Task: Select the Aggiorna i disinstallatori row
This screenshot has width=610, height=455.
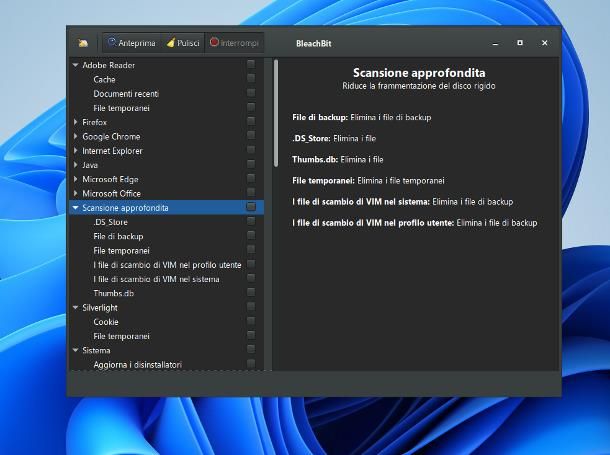Action: click(x=167, y=364)
